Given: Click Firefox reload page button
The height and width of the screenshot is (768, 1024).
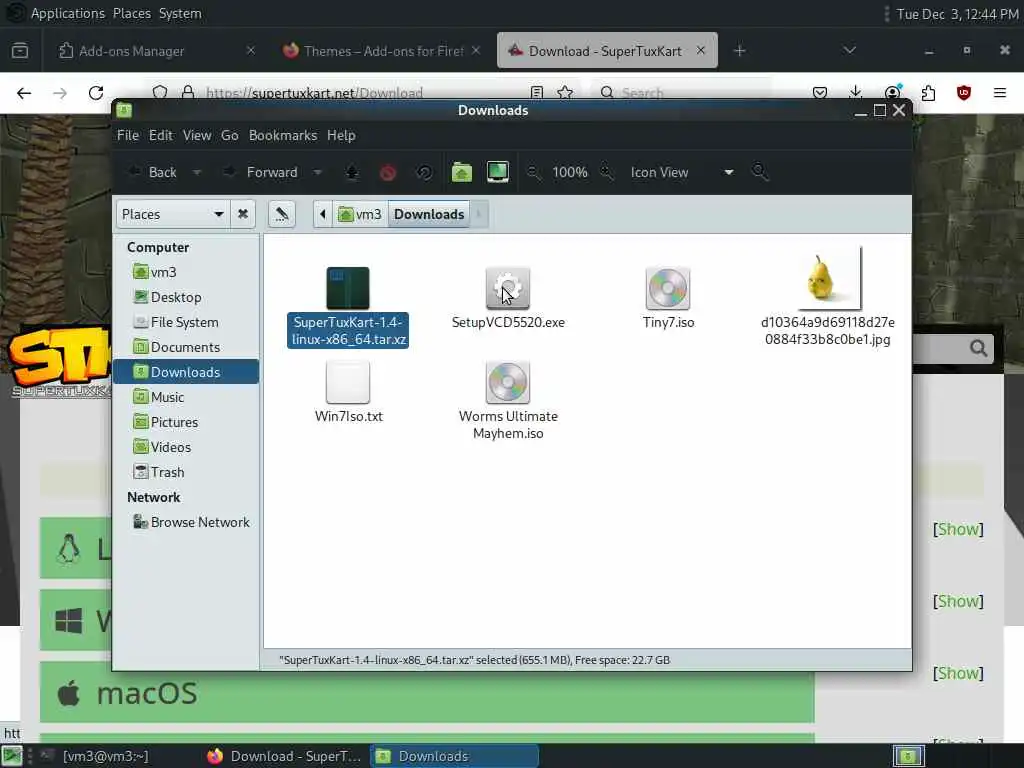Looking at the screenshot, I should (96, 93).
